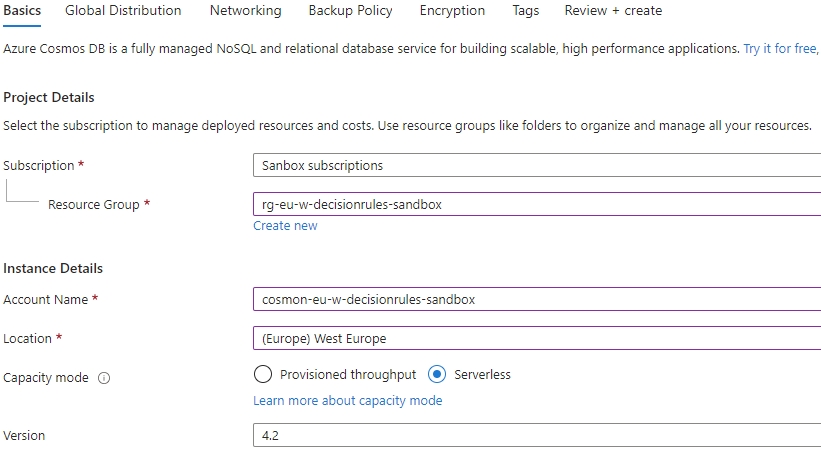This screenshot has height=470, width=821.
Task: Click the Create new resource group link
Action: coord(285,226)
